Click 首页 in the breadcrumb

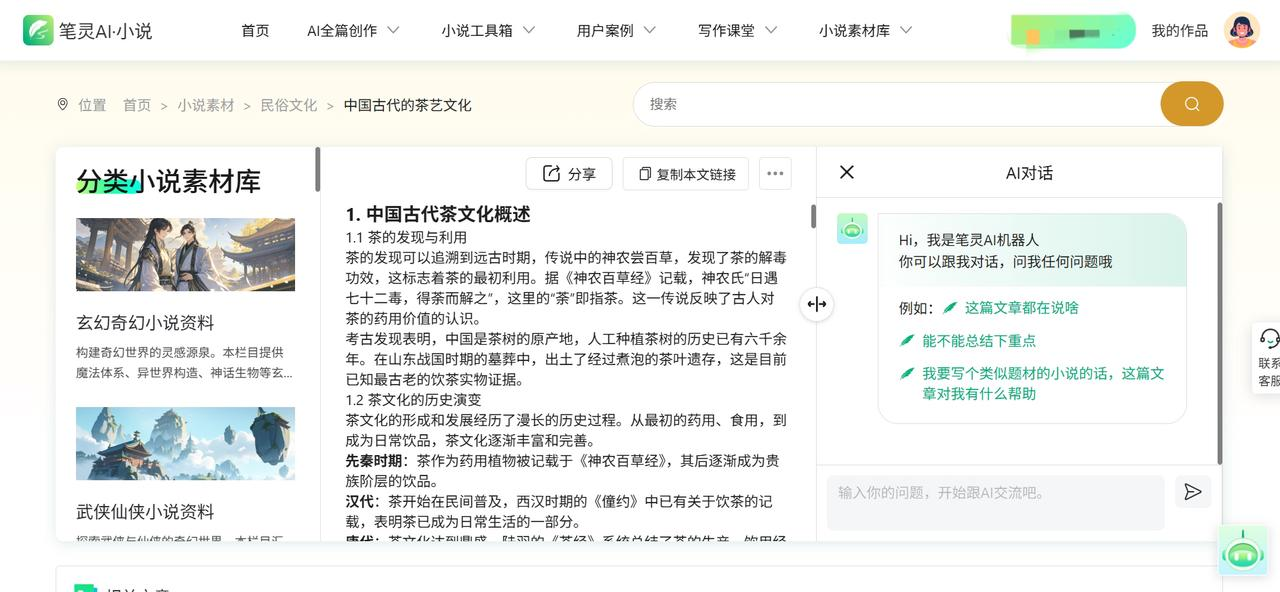tap(137, 104)
